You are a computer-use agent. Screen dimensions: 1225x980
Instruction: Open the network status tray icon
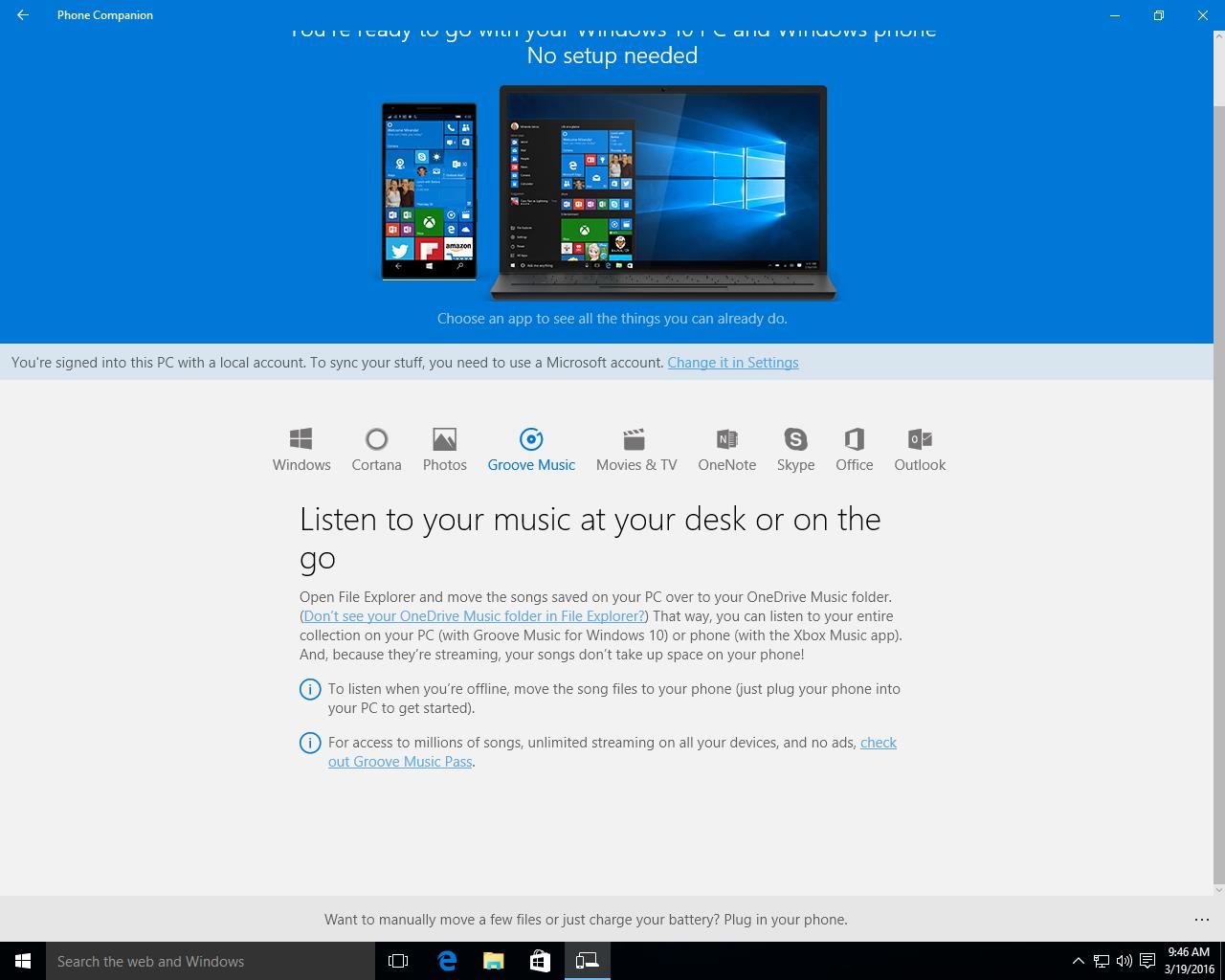pyautogui.click(x=1102, y=961)
